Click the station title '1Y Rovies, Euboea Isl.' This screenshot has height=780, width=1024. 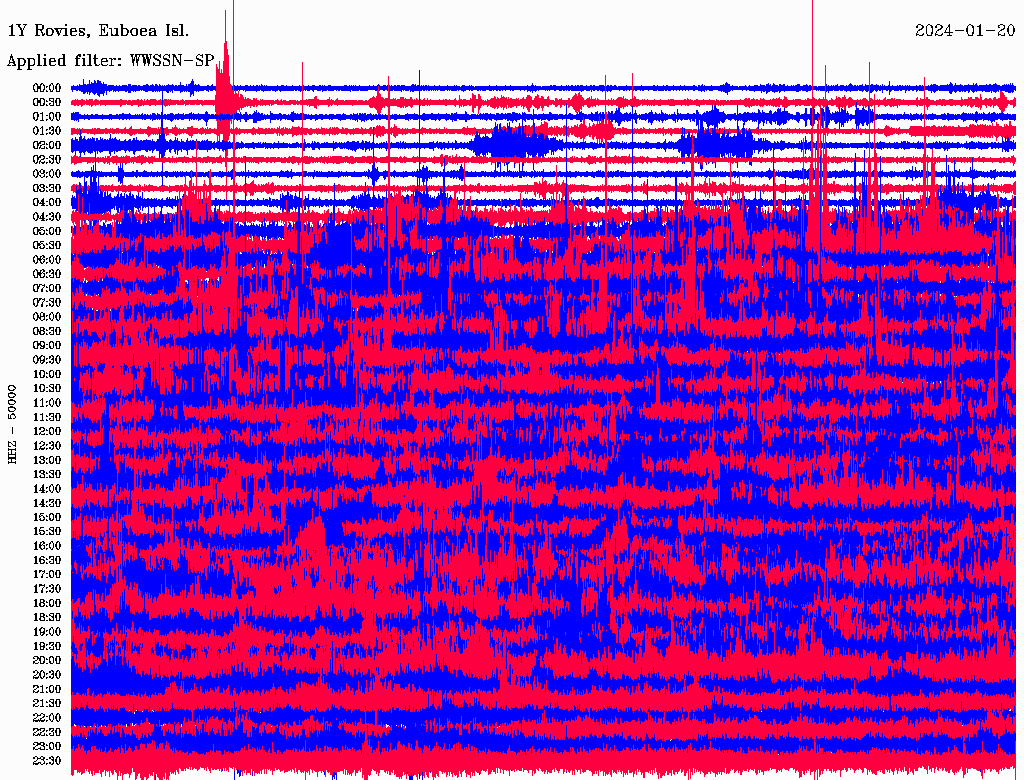tap(97, 30)
